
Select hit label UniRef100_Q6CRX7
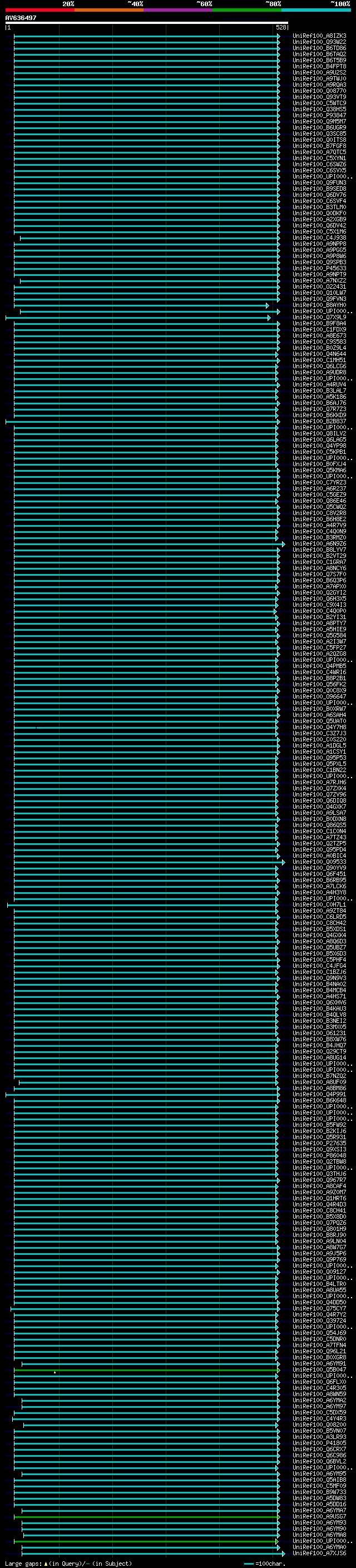(319, 1450)
